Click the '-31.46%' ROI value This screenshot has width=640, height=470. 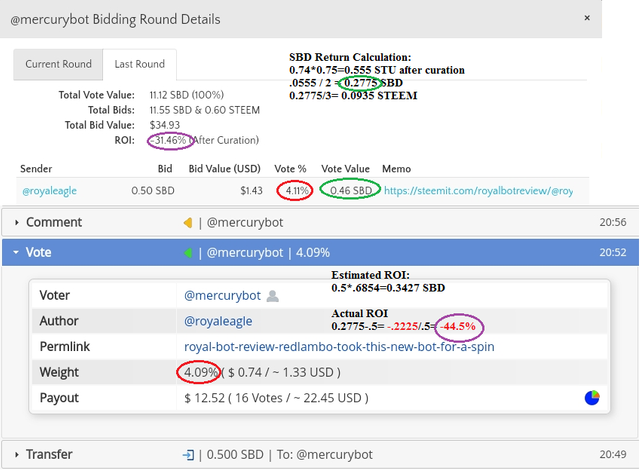(x=168, y=141)
